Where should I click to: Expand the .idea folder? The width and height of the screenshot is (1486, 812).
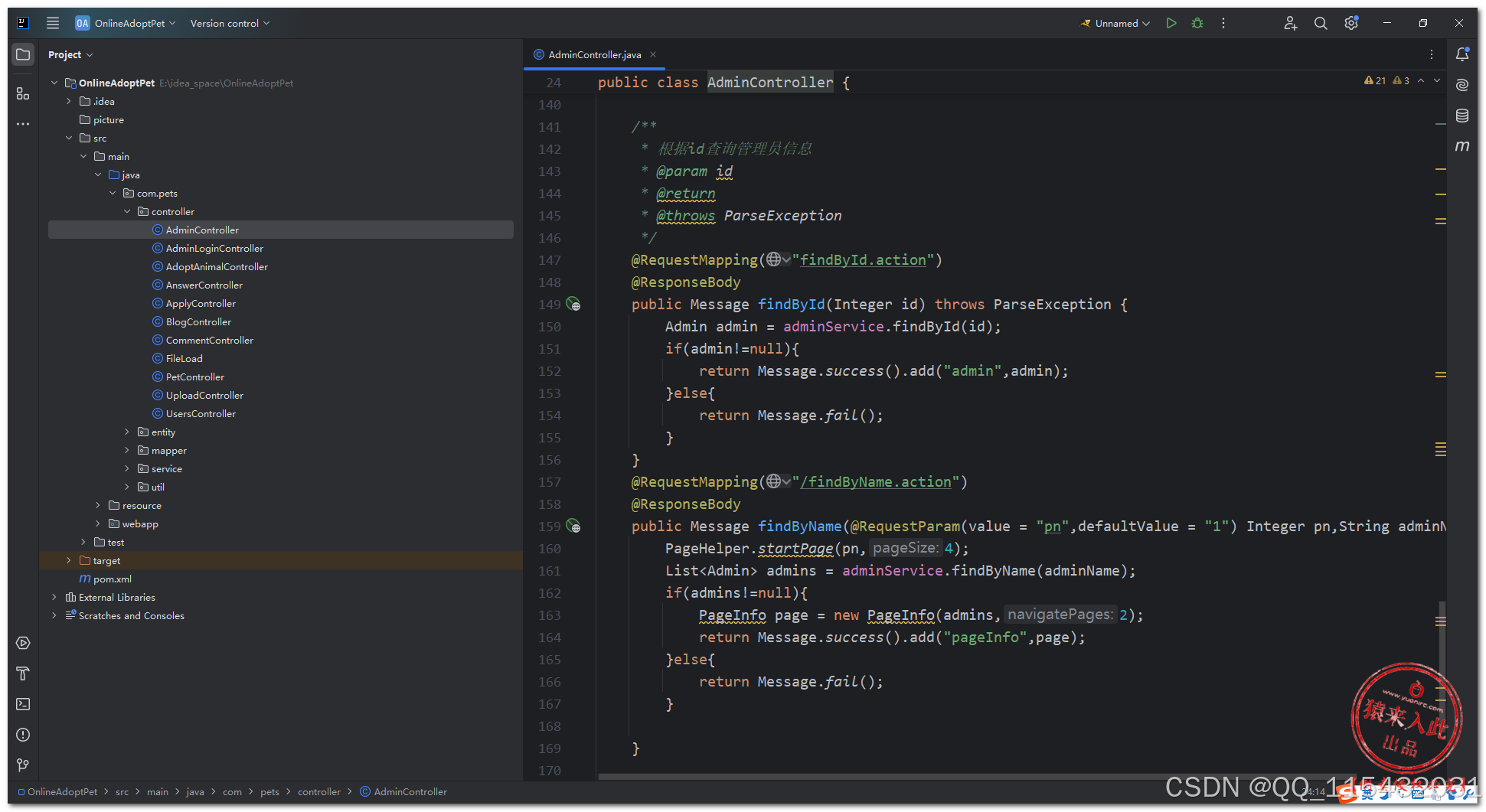pyautogui.click(x=68, y=101)
